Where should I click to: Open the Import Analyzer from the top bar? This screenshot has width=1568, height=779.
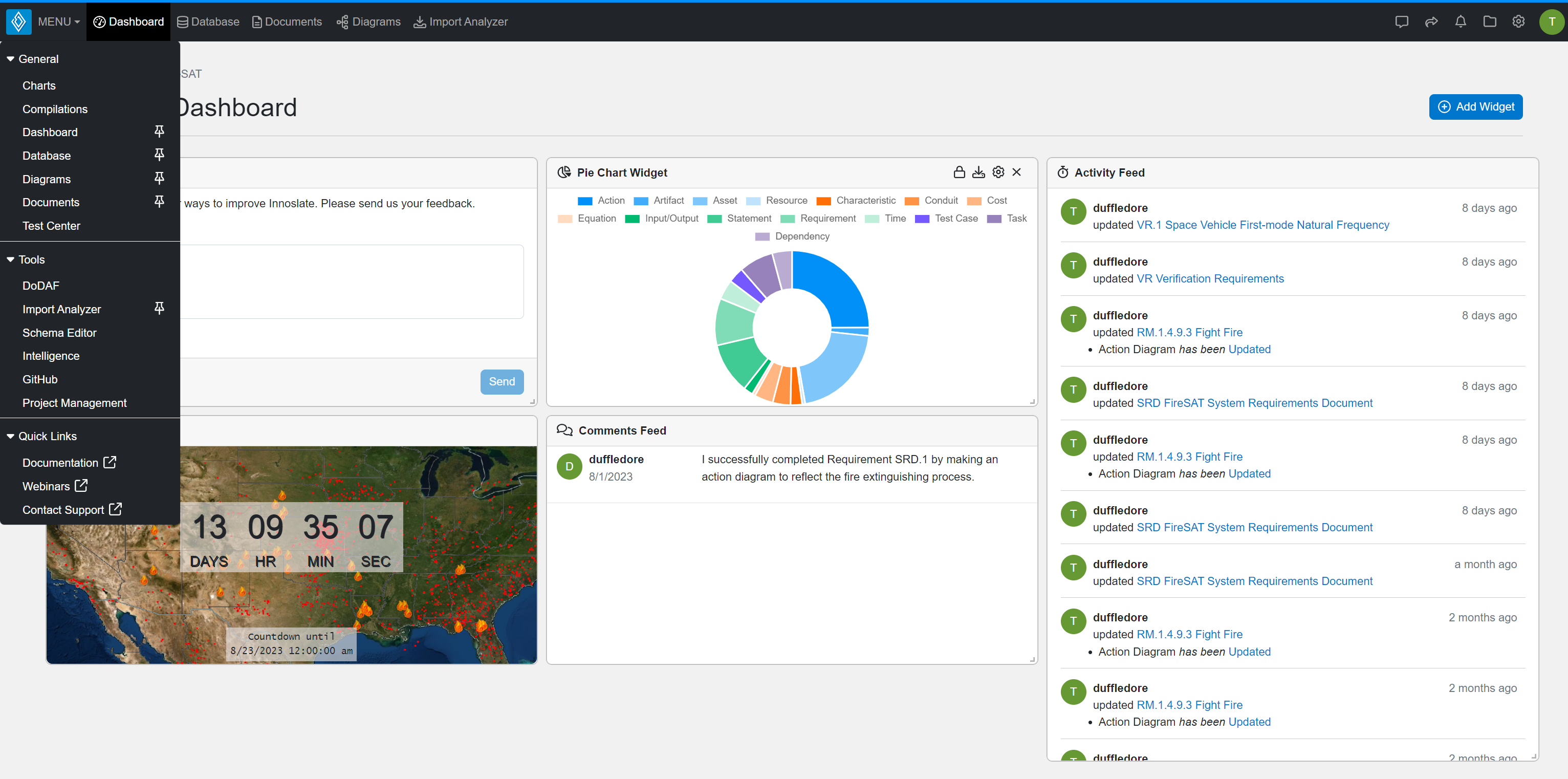pyautogui.click(x=461, y=21)
